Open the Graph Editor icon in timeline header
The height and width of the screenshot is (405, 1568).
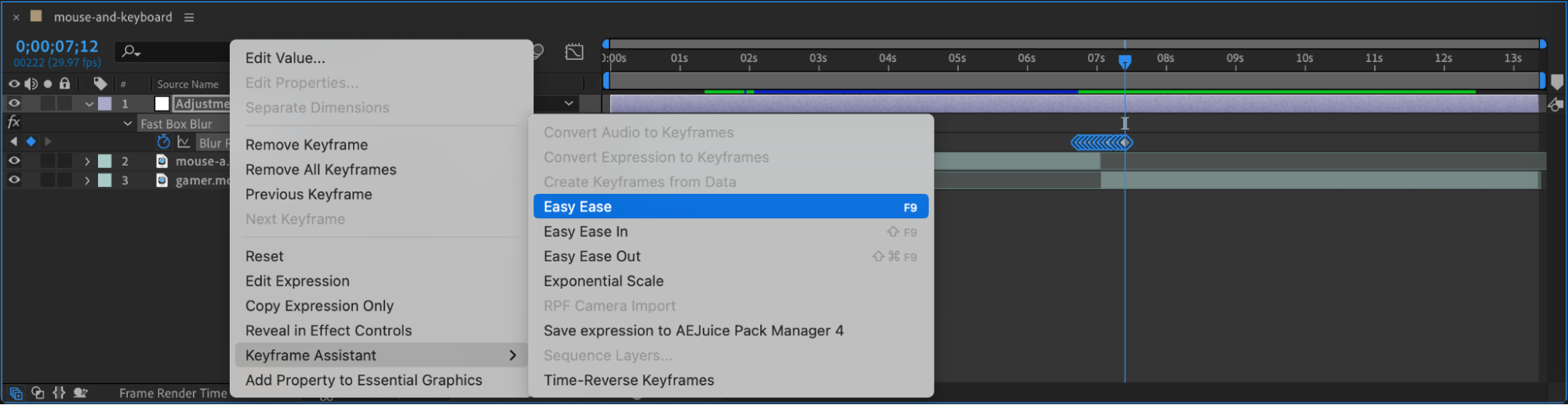(x=574, y=52)
